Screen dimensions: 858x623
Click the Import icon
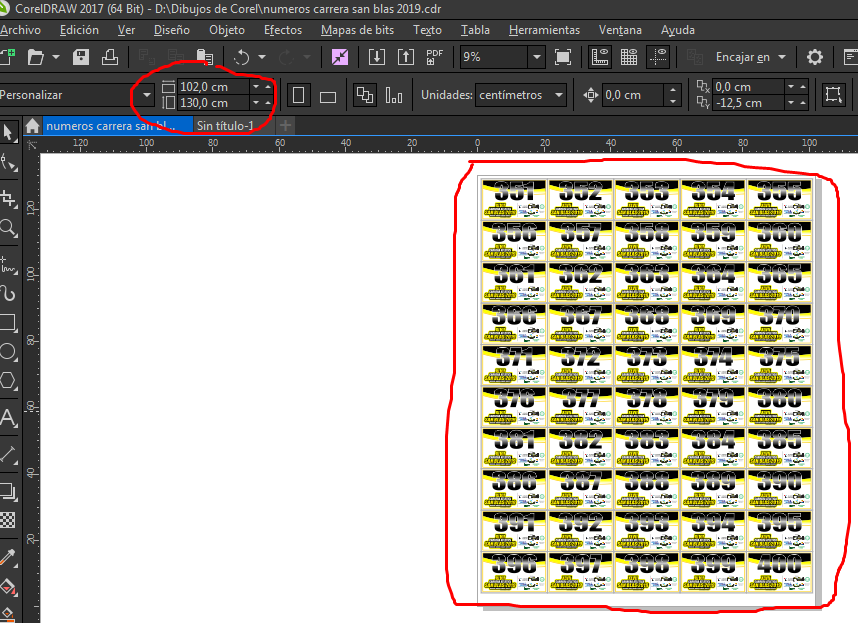point(376,57)
